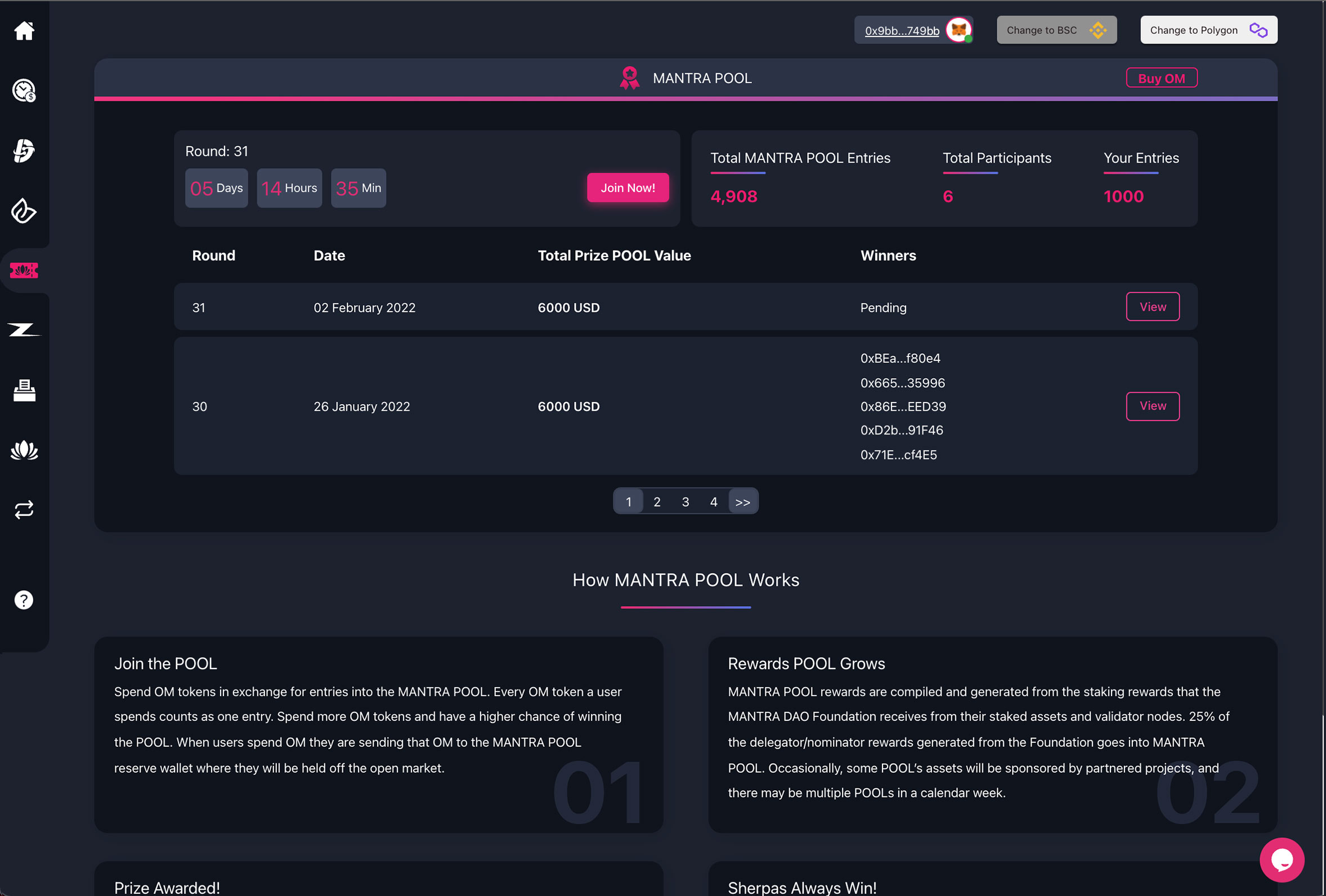Click the 02 February 2022 date cell
The image size is (1326, 896).
(364, 308)
